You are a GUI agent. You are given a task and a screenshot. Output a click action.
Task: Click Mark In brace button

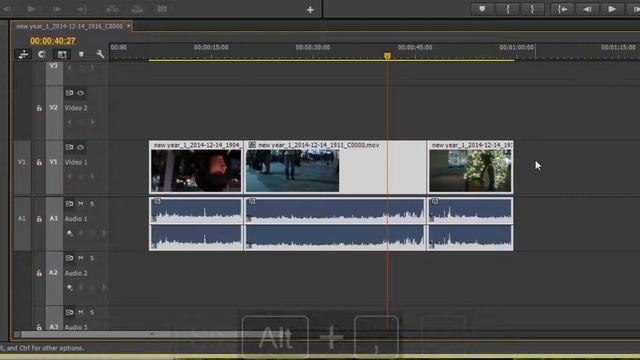pos(508,9)
